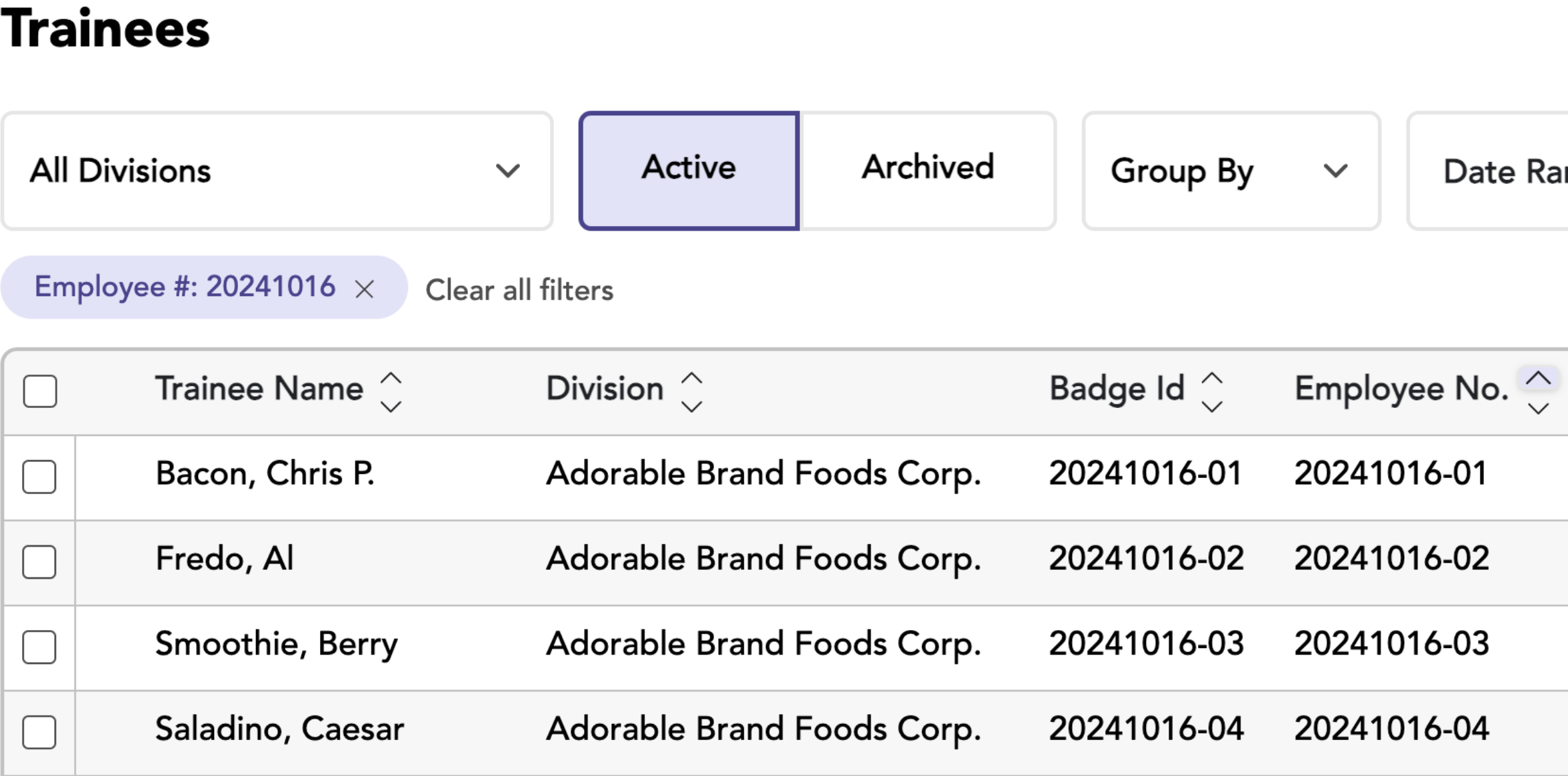This screenshot has width=1568, height=776.
Task: Click badge id 20241016-03 cell
Action: (1146, 644)
